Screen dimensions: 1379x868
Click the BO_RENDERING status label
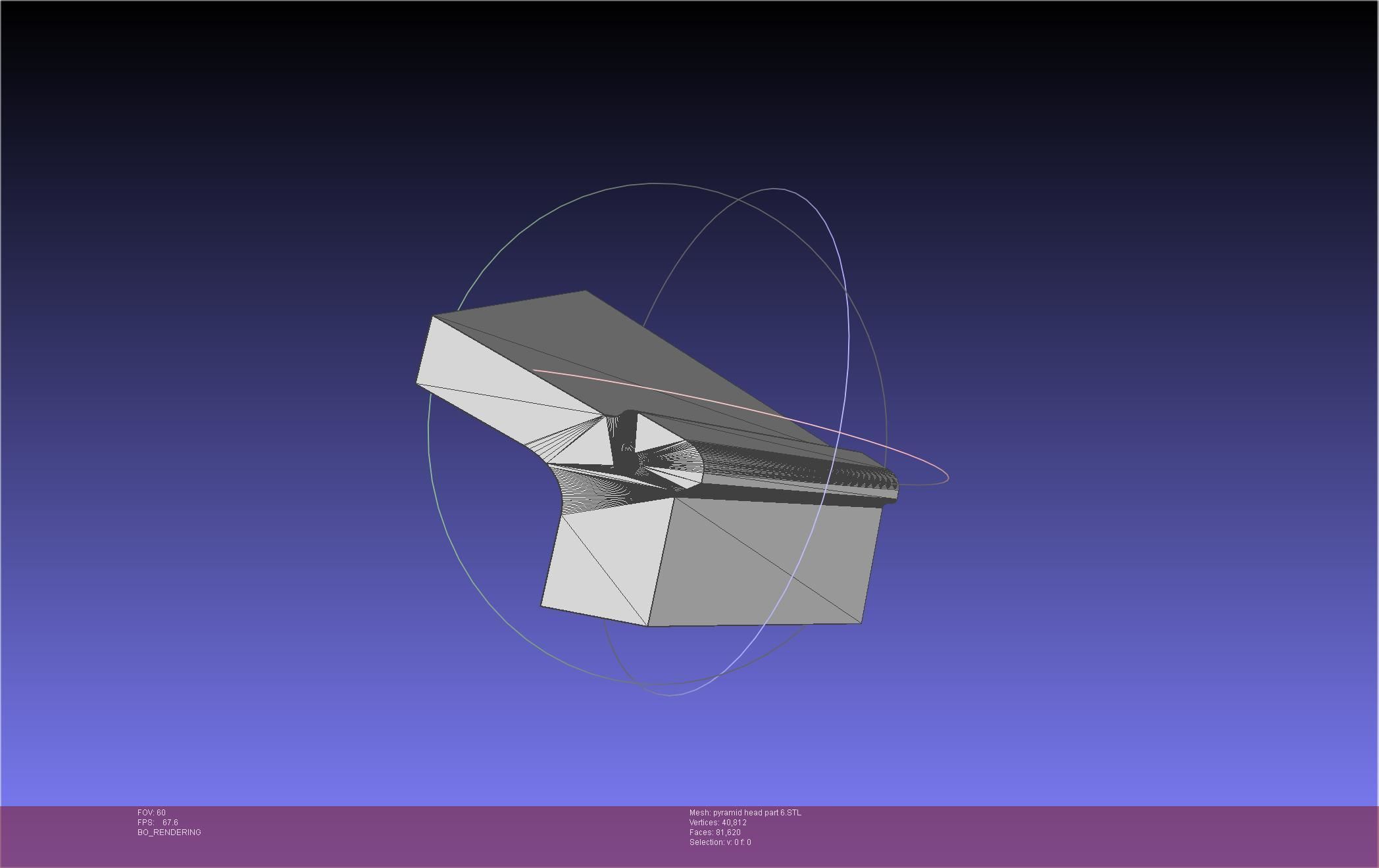pos(169,832)
